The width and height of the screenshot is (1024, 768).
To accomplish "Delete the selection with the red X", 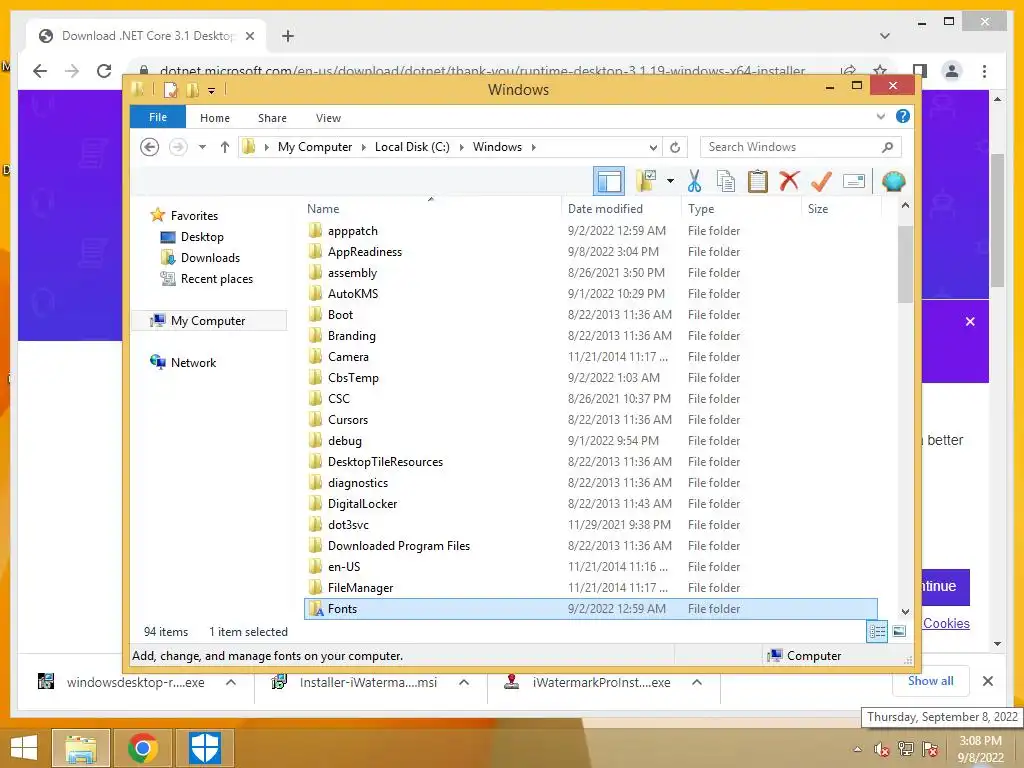I will [x=789, y=181].
